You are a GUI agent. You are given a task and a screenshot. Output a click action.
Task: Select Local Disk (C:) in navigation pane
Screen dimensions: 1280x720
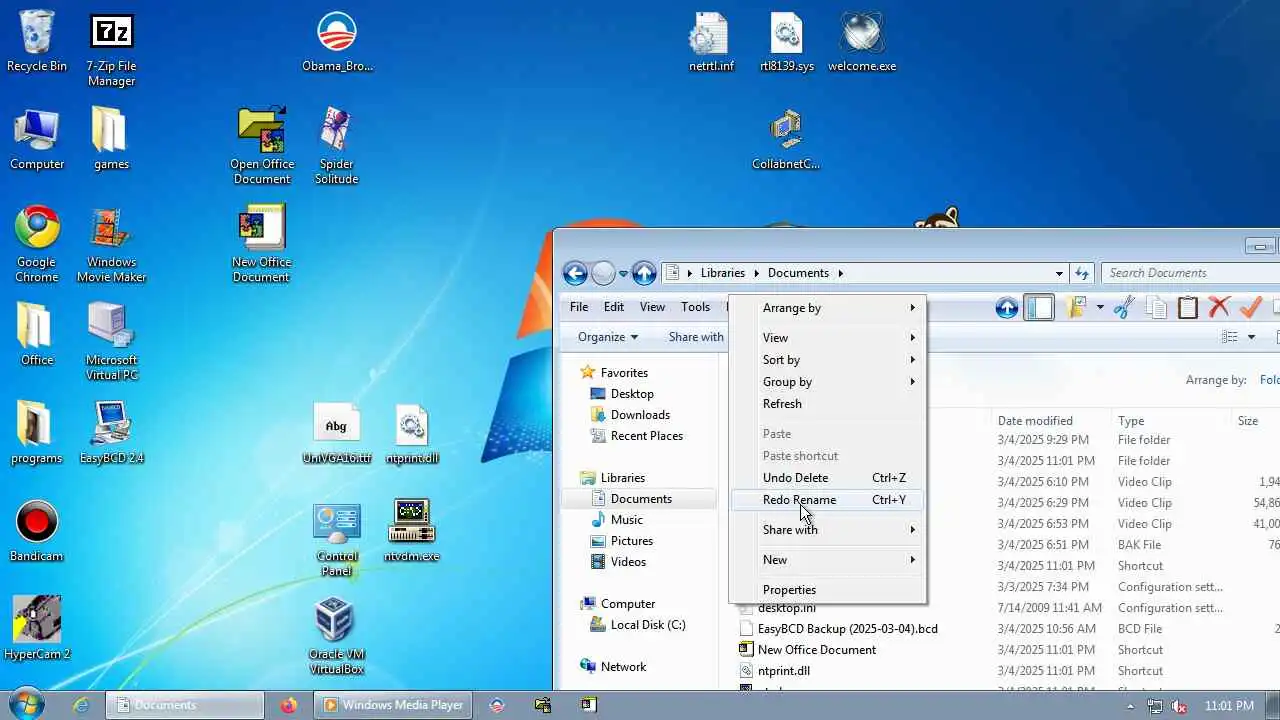(647, 625)
